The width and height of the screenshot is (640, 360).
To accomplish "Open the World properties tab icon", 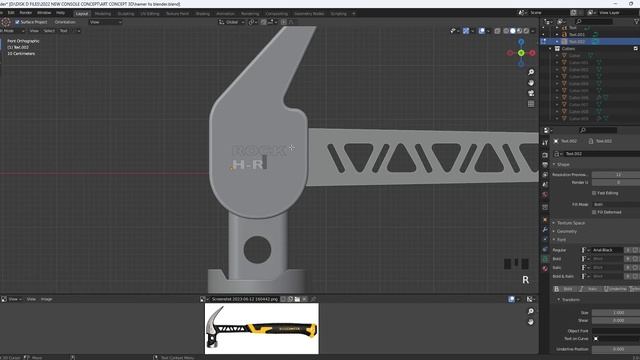I will pyautogui.click(x=545, y=195).
